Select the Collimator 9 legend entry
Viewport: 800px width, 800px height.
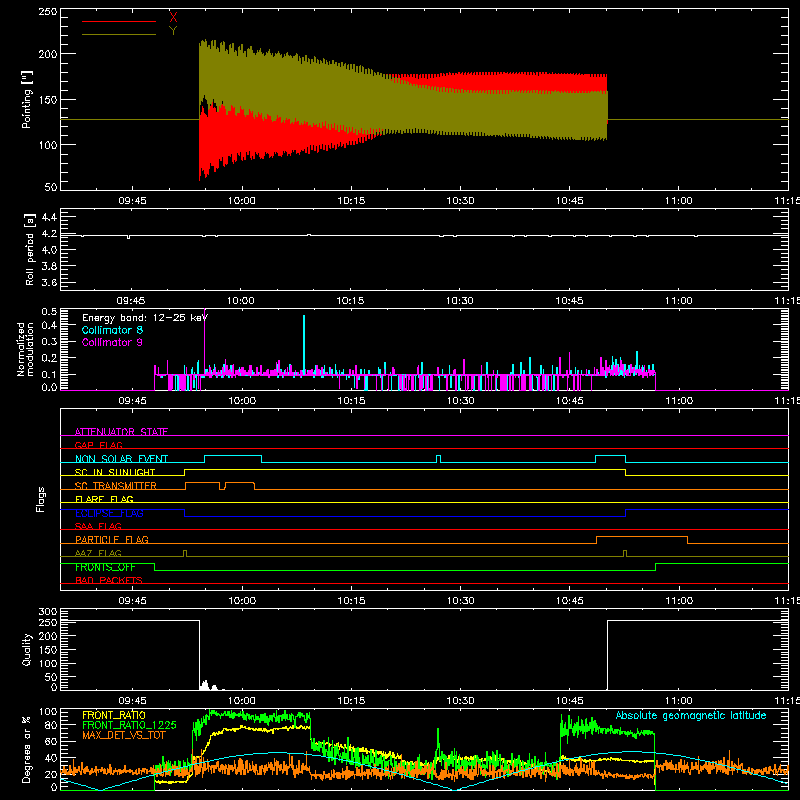pos(112,342)
